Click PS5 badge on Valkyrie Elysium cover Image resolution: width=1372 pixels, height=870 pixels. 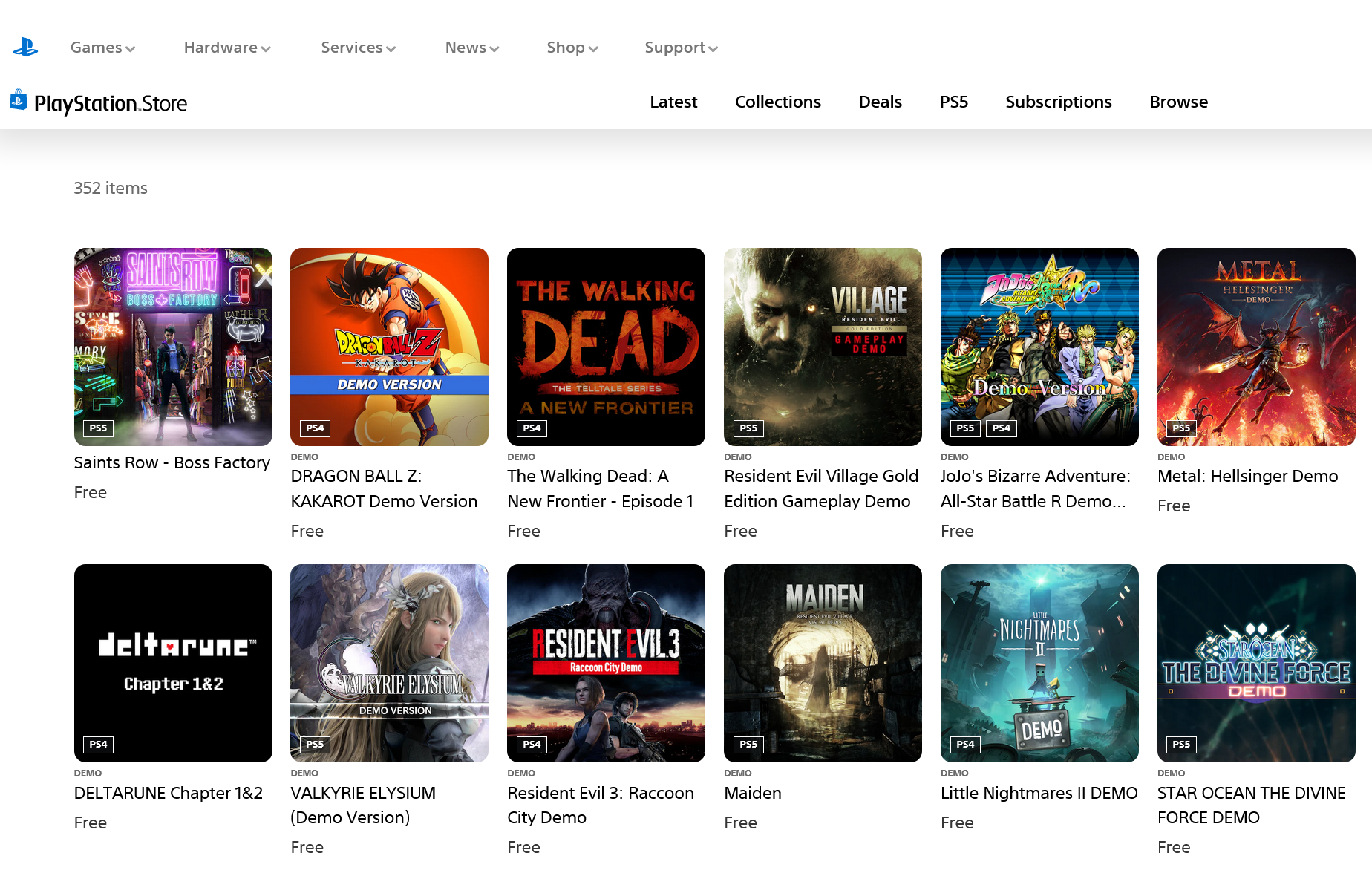tap(315, 745)
